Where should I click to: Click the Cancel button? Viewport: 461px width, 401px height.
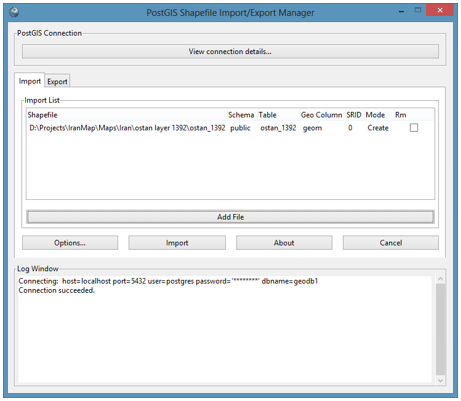tap(391, 243)
